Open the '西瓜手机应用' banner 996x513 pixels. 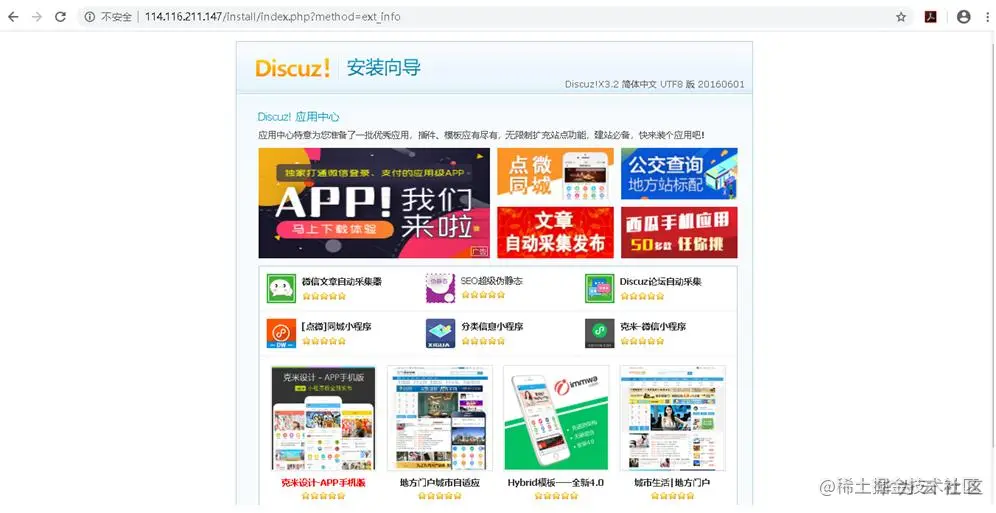coord(679,232)
